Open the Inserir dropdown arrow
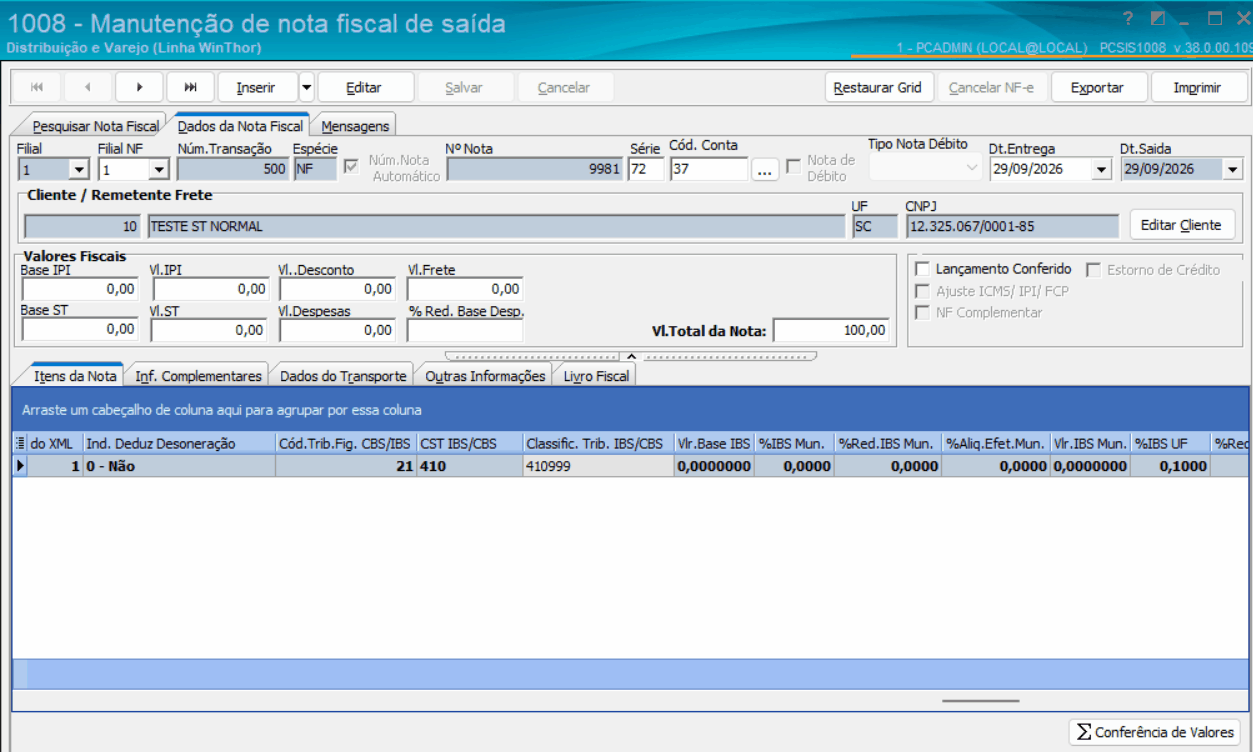 (306, 88)
